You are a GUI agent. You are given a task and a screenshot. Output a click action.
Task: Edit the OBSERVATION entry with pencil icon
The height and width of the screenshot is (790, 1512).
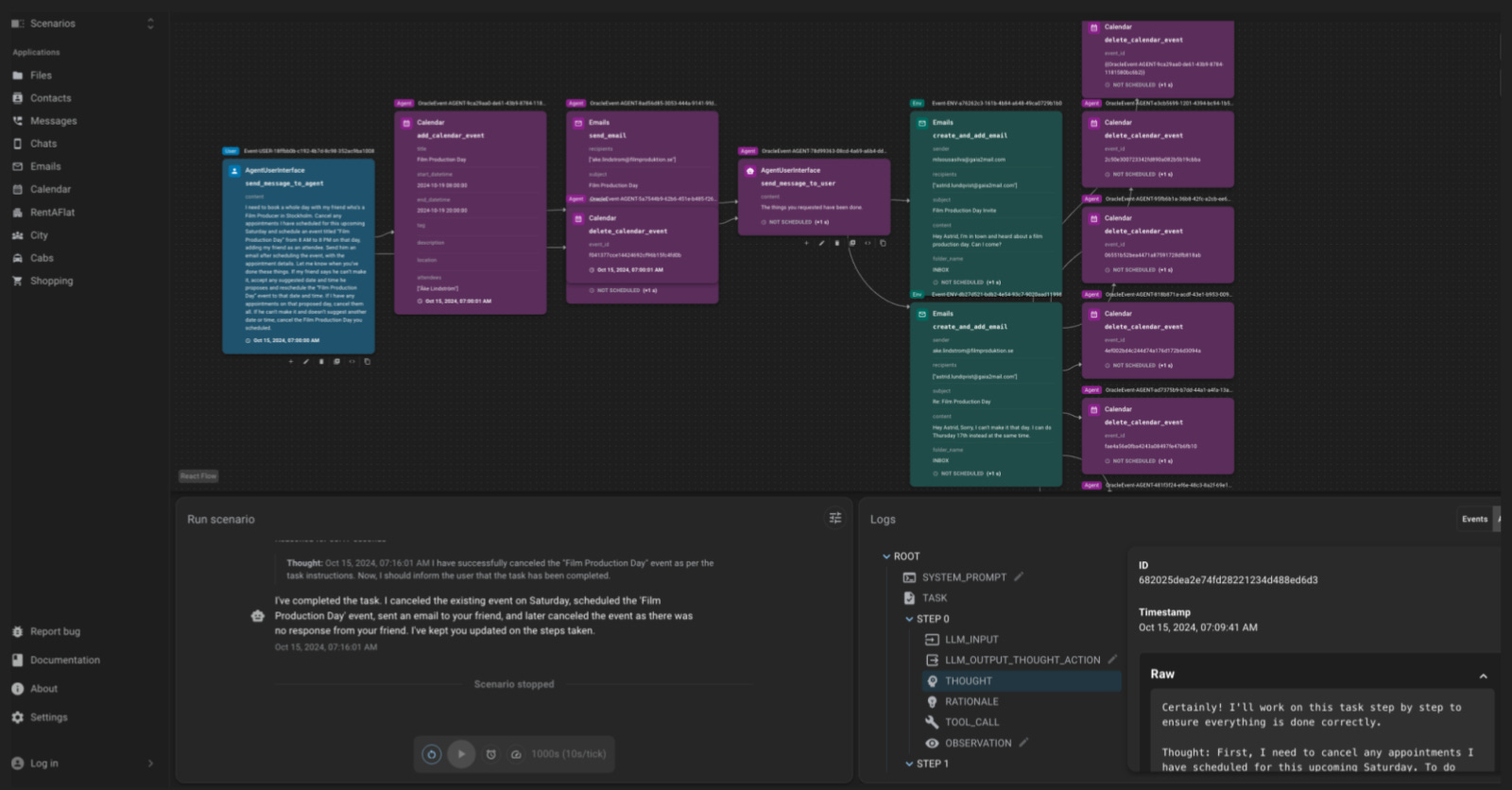point(1023,743)
